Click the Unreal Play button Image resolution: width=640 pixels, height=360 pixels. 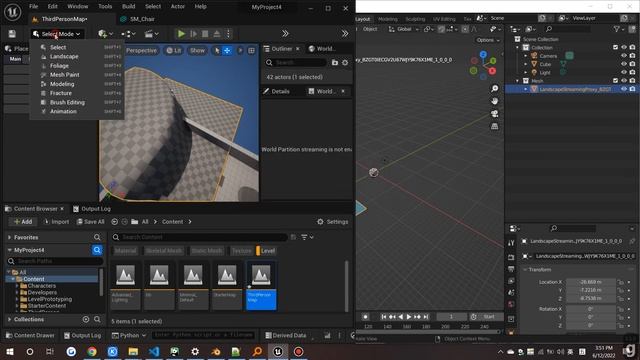(181, 34)
